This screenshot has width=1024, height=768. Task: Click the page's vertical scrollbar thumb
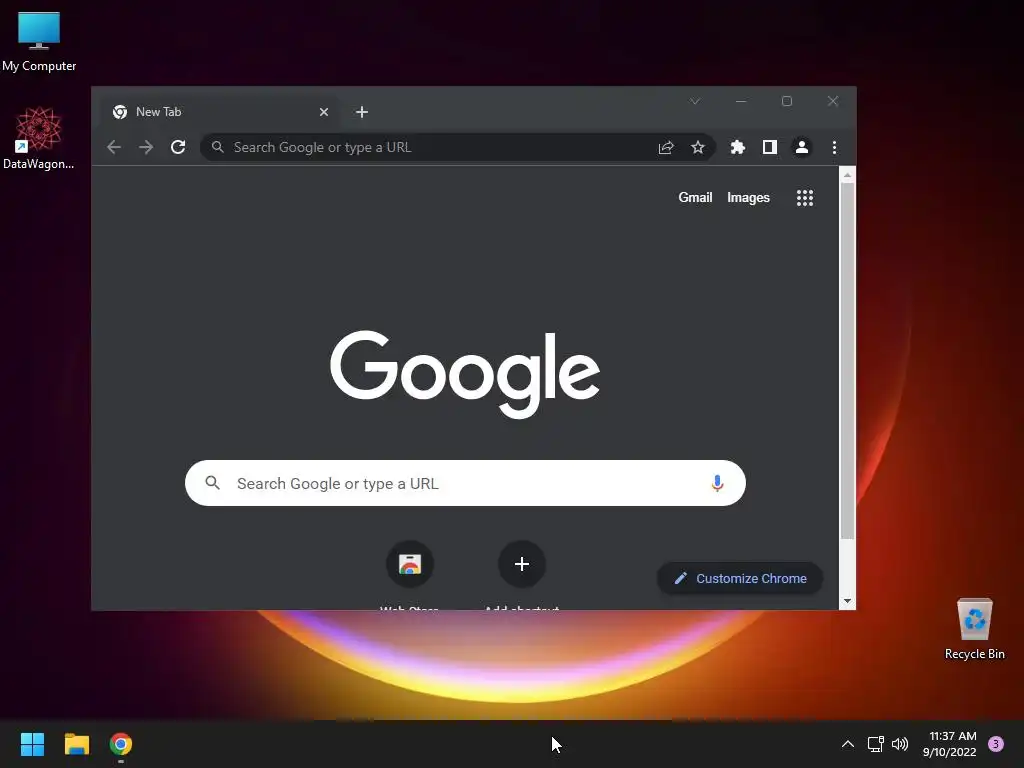847,361
